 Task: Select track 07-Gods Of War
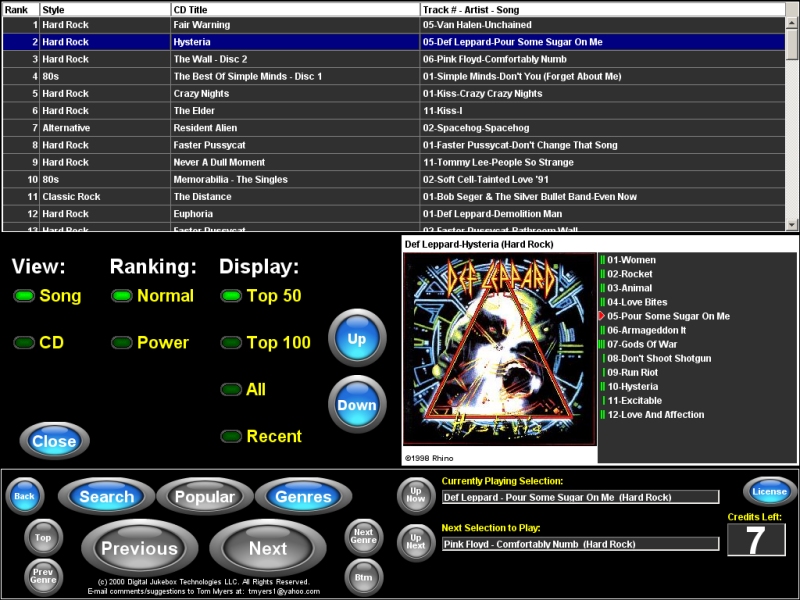click(642, 344)
